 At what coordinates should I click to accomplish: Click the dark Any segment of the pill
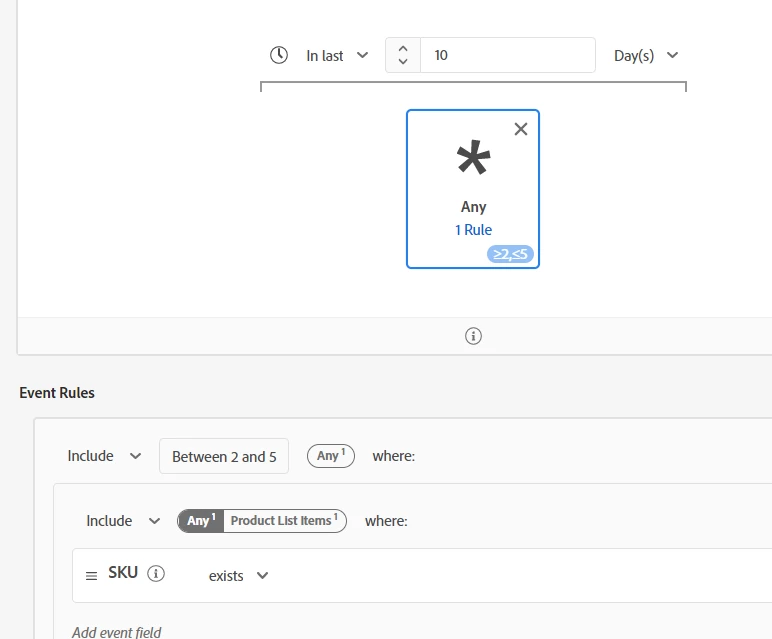coord(201,521)
